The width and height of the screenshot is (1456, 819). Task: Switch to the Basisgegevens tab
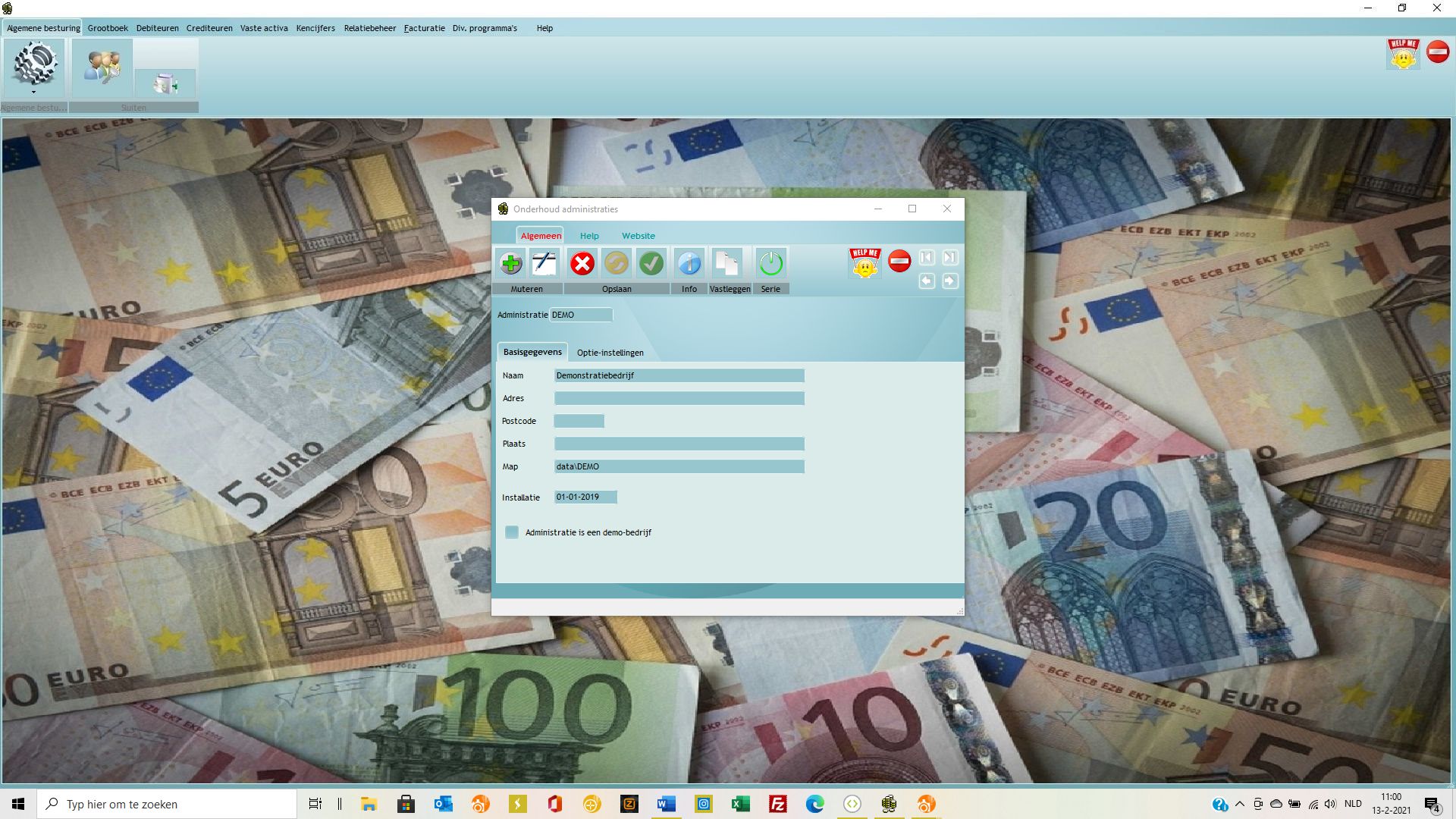click(x=532, y=353)
